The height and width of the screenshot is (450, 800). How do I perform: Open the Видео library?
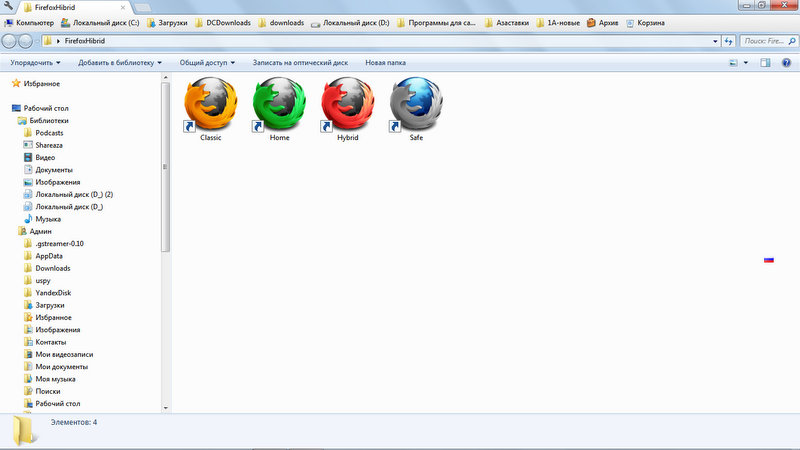point(39,157)
